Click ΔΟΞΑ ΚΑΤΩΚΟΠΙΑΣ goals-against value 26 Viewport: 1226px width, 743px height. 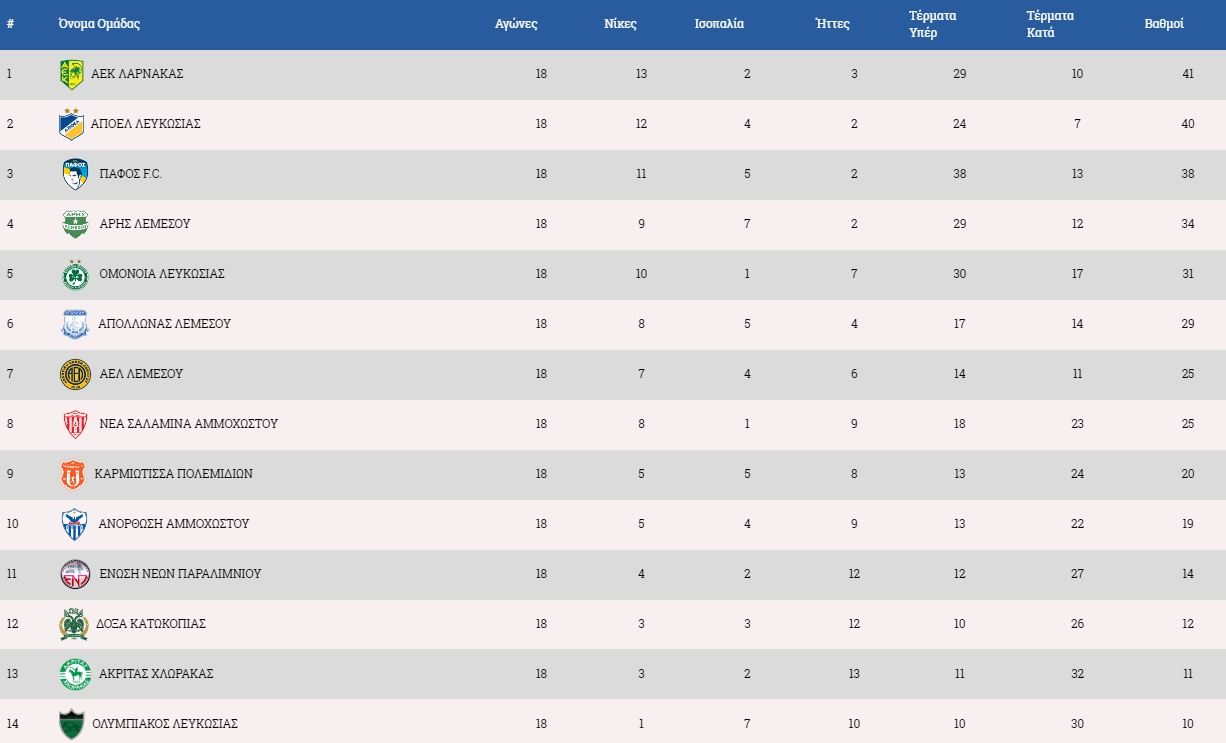pyautogui.click(x=1077, y=624)
